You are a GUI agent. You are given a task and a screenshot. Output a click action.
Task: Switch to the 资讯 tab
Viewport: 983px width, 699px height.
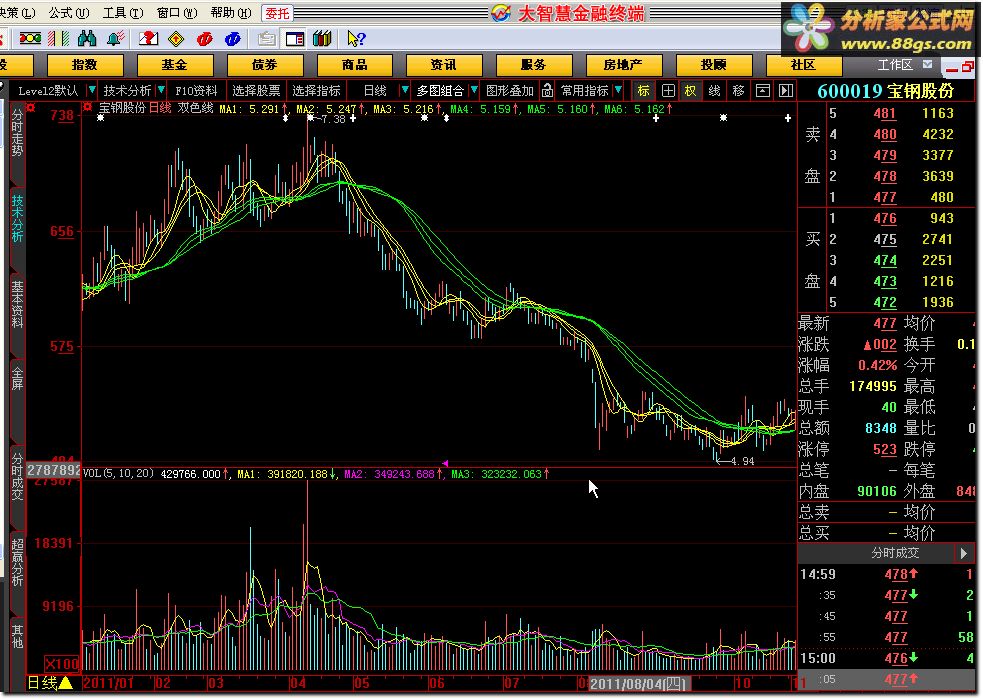444,65
